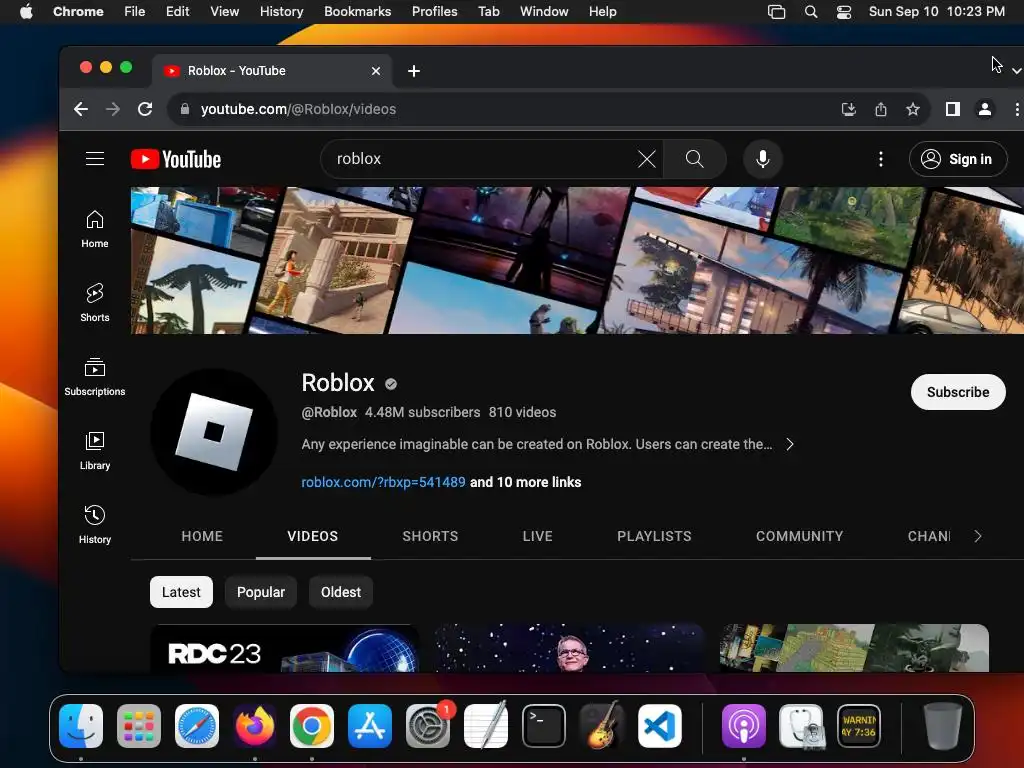Launch Firefox from the Dock

[x=255, y=726]
